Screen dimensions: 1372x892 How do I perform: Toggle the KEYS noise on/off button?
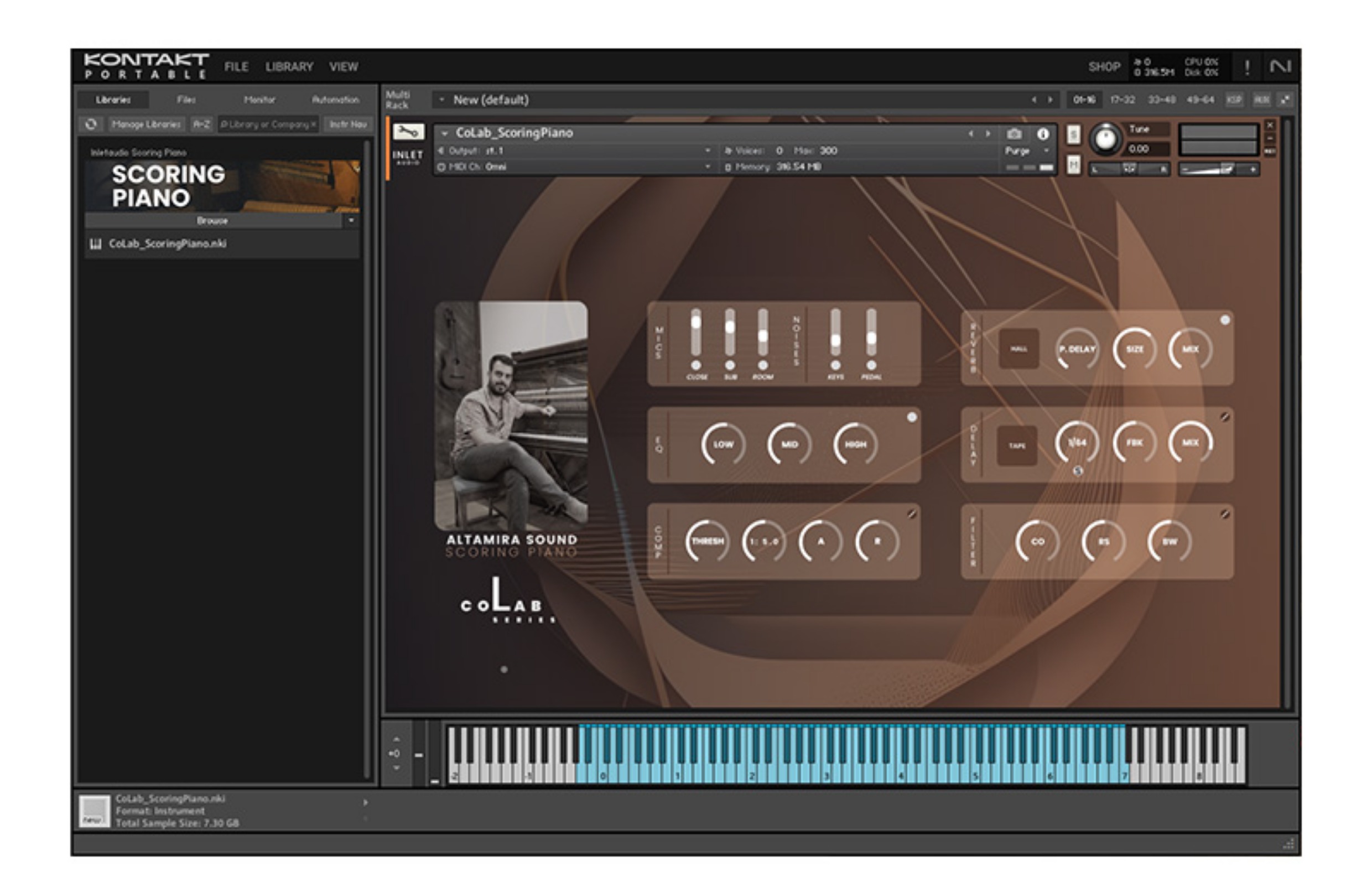(x=835, y=365)
